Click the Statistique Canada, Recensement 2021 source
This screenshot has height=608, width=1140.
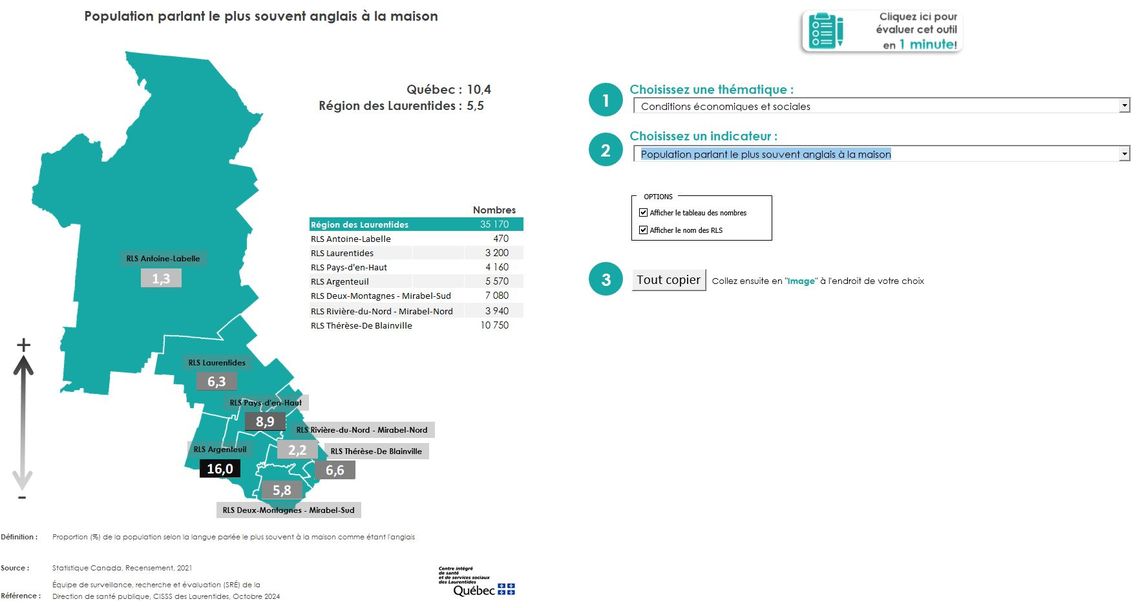(122, 568)
